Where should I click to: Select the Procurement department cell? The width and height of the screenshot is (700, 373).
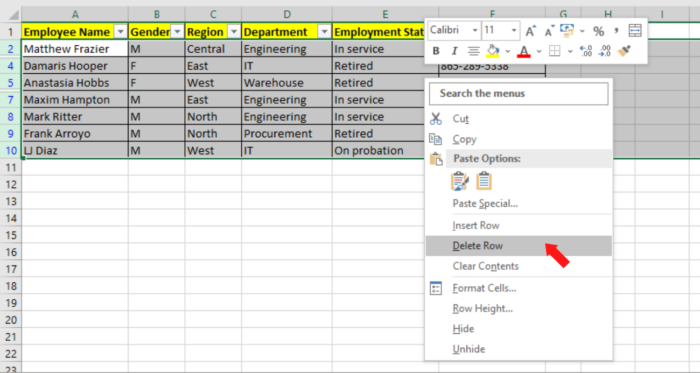point(287,134)
